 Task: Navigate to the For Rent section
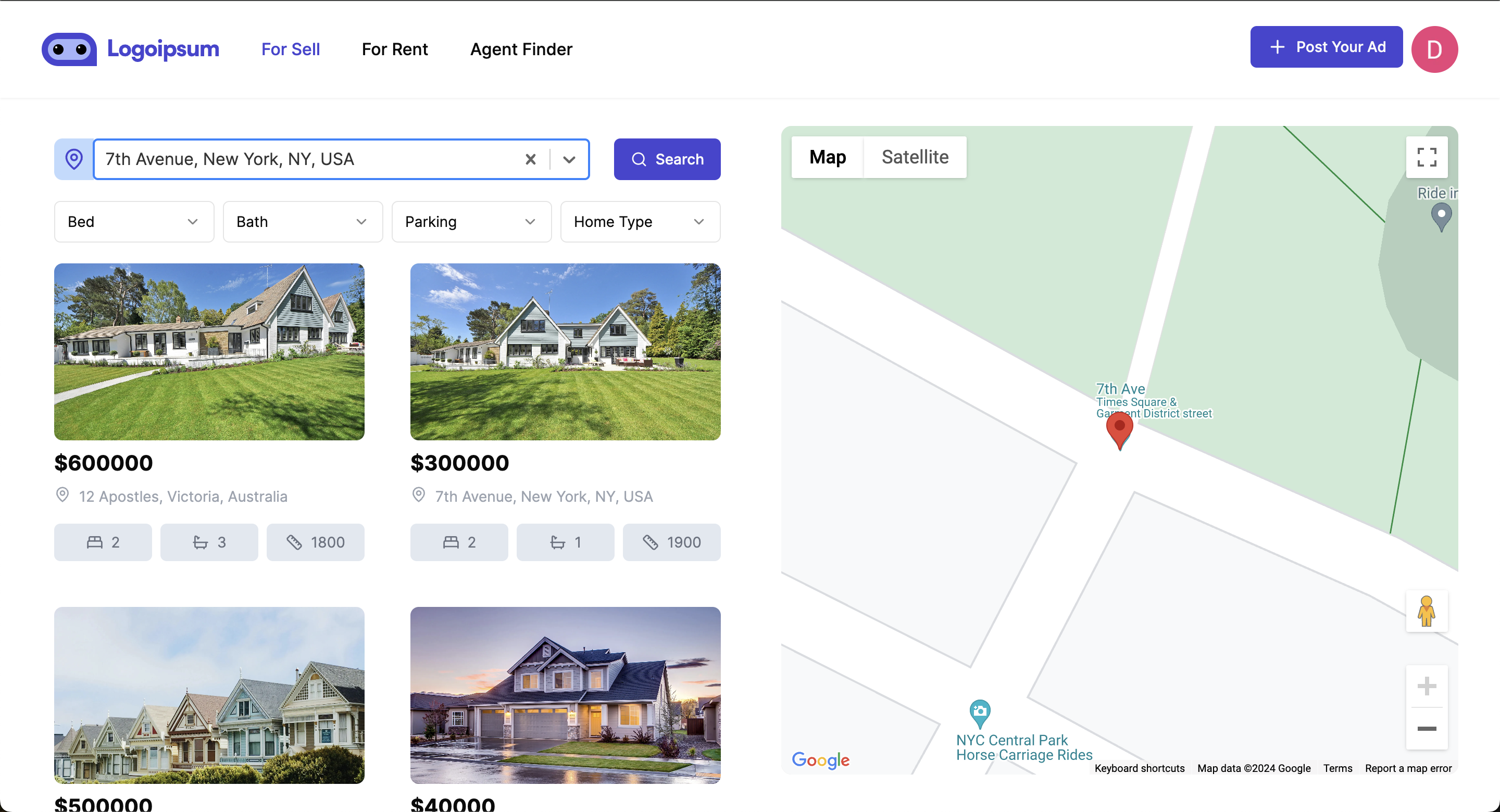[x=394, y=49]
